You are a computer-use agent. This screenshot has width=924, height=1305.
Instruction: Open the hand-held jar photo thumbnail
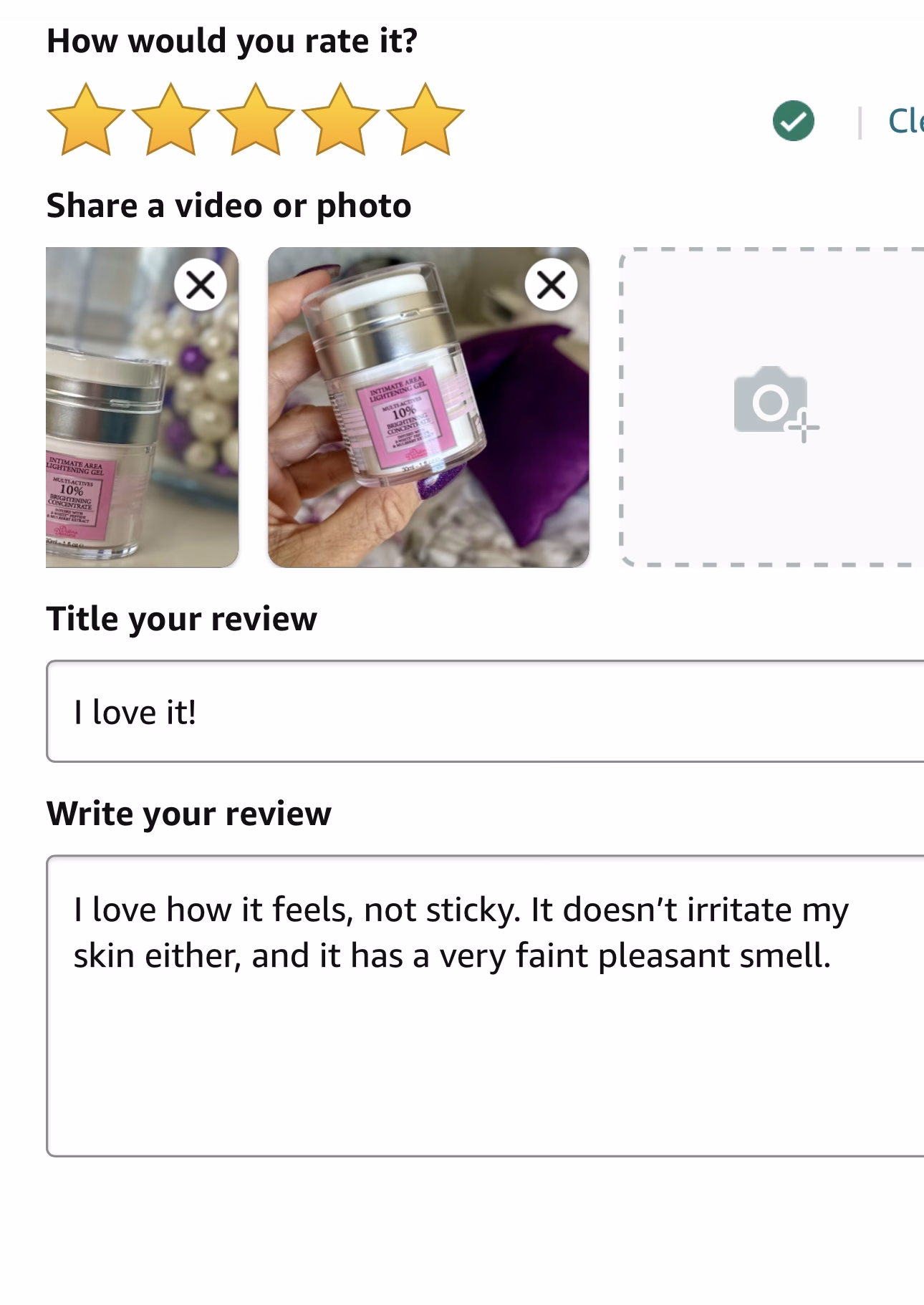(x=428, y=407)
